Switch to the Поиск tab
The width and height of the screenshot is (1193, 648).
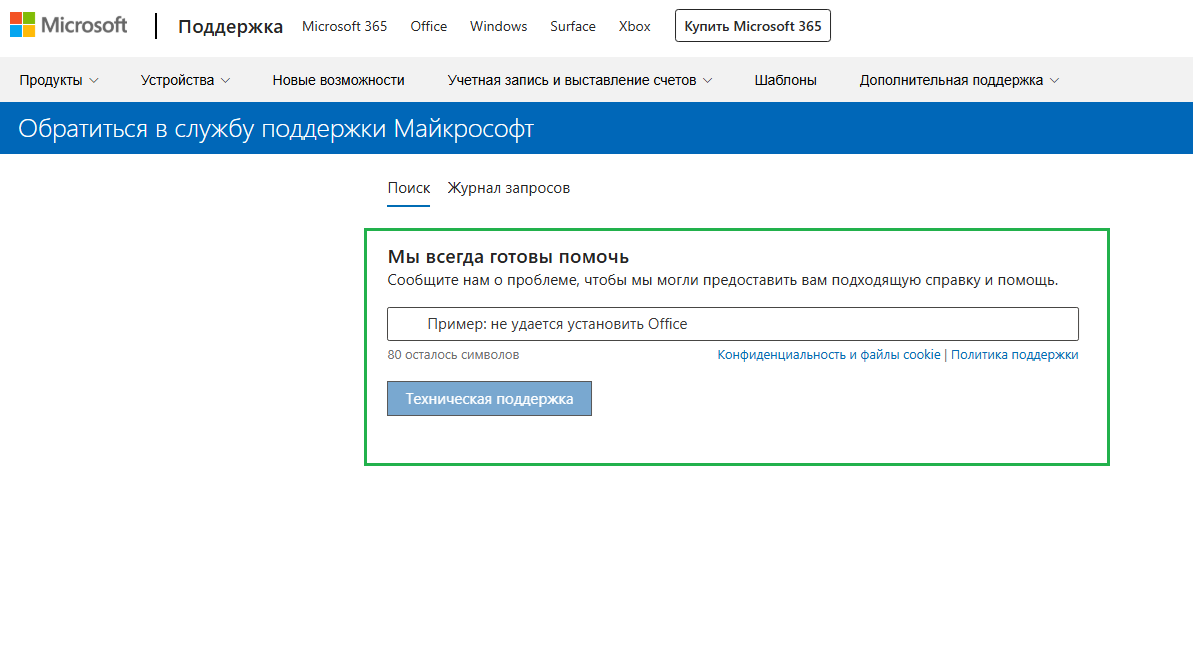409,188
